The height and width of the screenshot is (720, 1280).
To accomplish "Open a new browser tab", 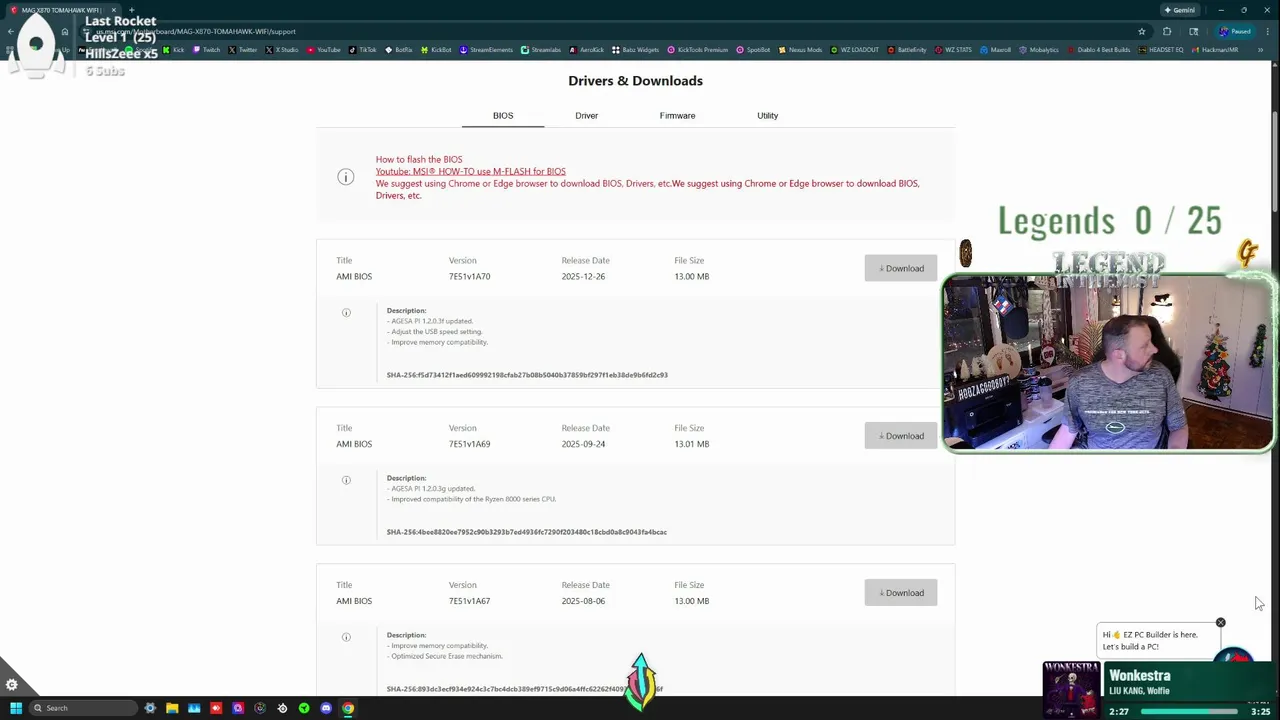I will click(131, 10).
